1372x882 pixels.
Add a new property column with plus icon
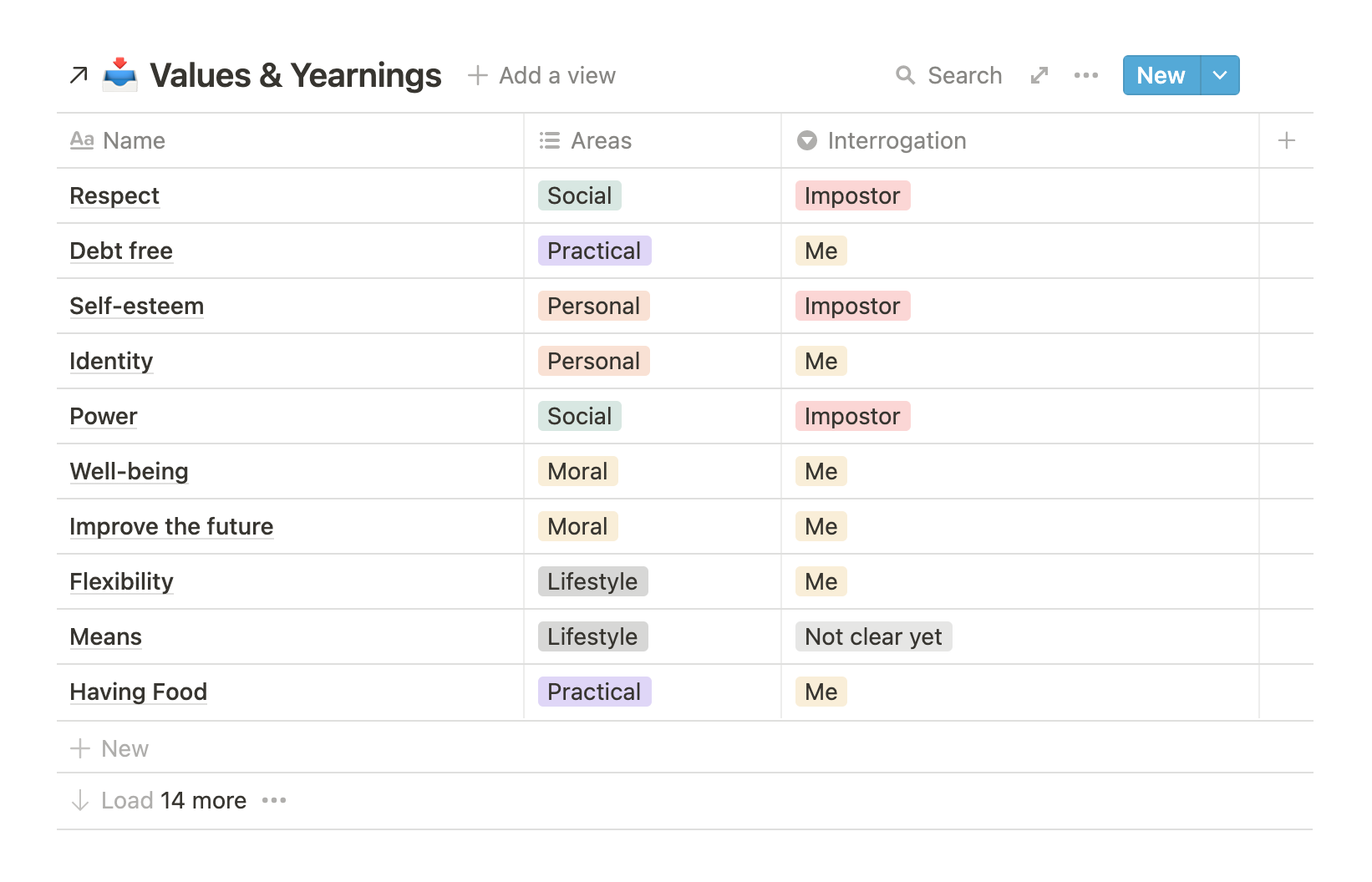coord(1287,140)
